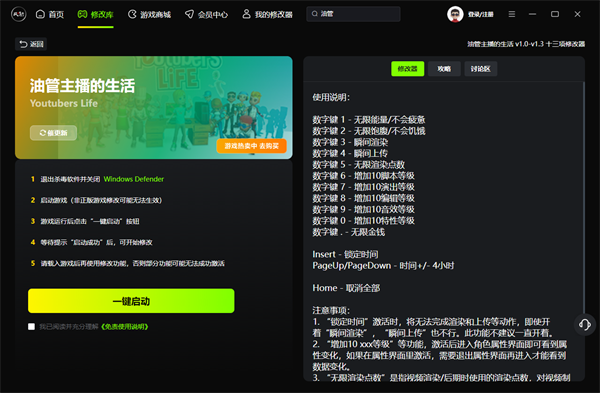
Task: Minimize the window
Action: click(532, 14)
